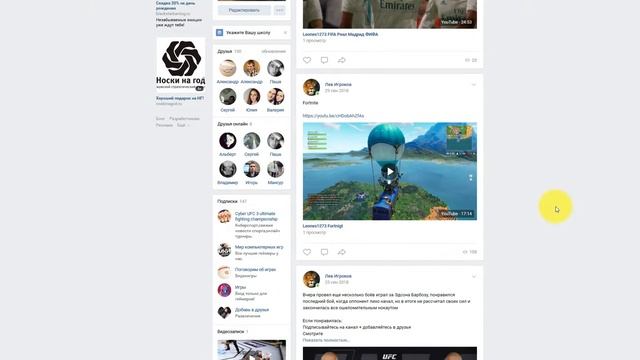Open the youtu.be link in the Fortnite post

[x=333, y=116]
